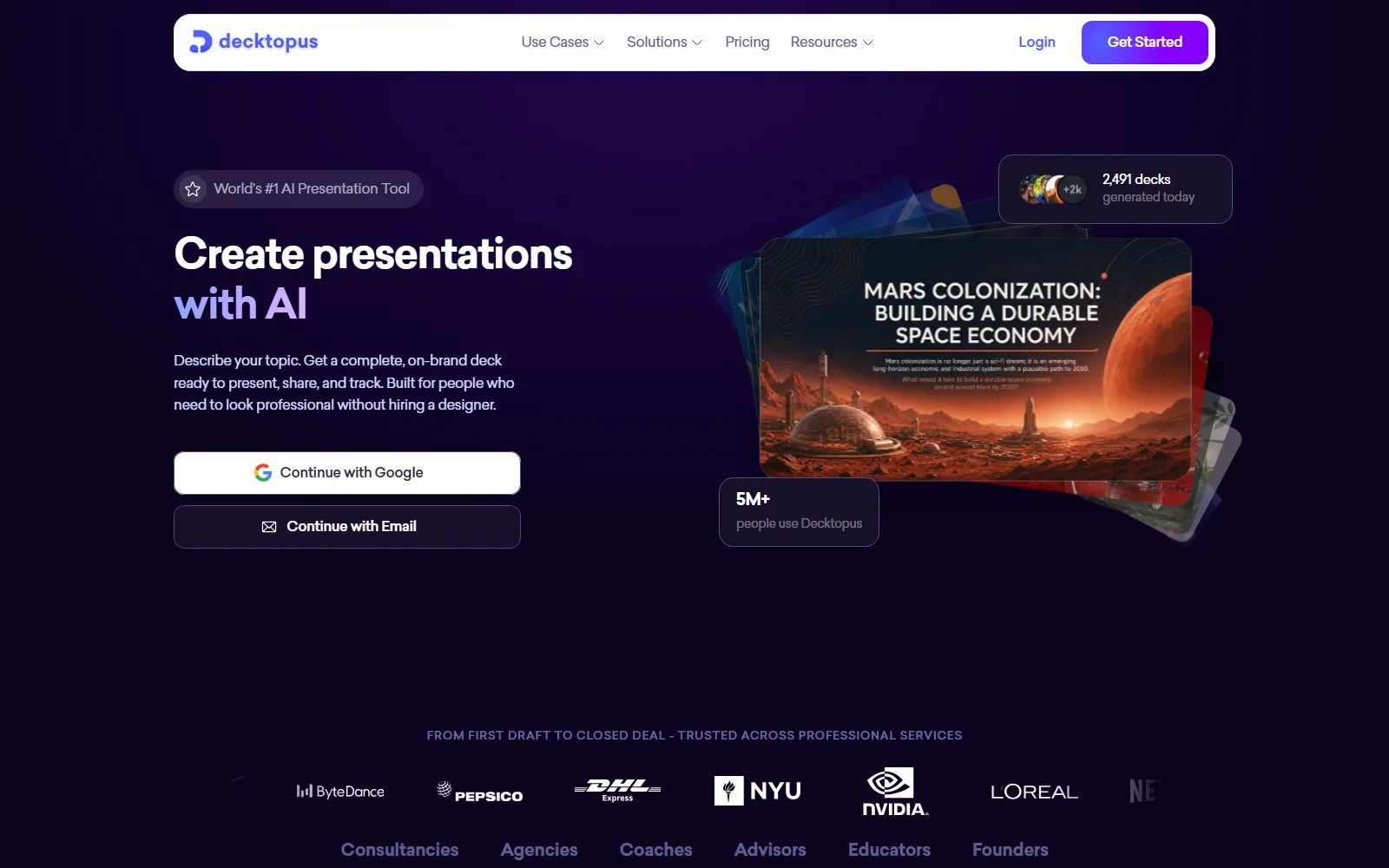Click the '2,491 decks' text
The width and height of the screenshot is (1389, 868).
[1136, 180]
